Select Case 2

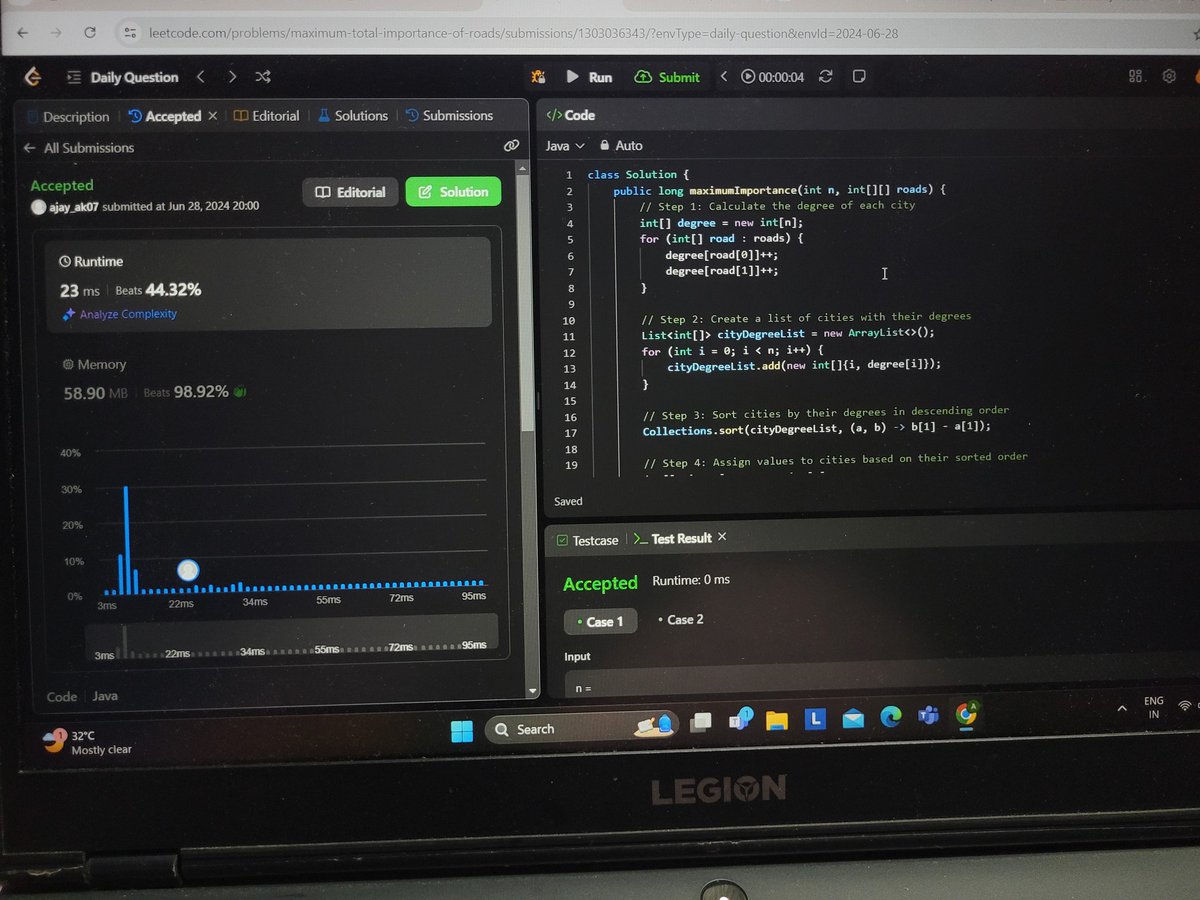680,620
